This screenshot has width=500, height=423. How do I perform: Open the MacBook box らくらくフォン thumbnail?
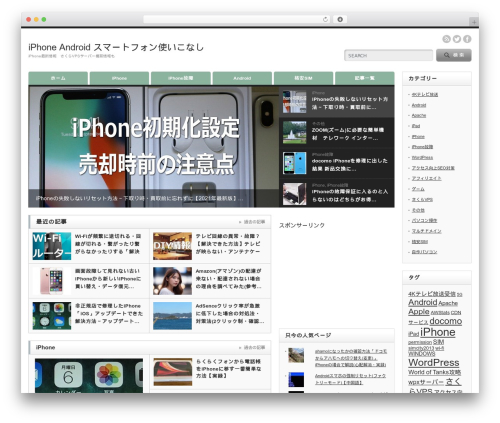coord(173,372)
